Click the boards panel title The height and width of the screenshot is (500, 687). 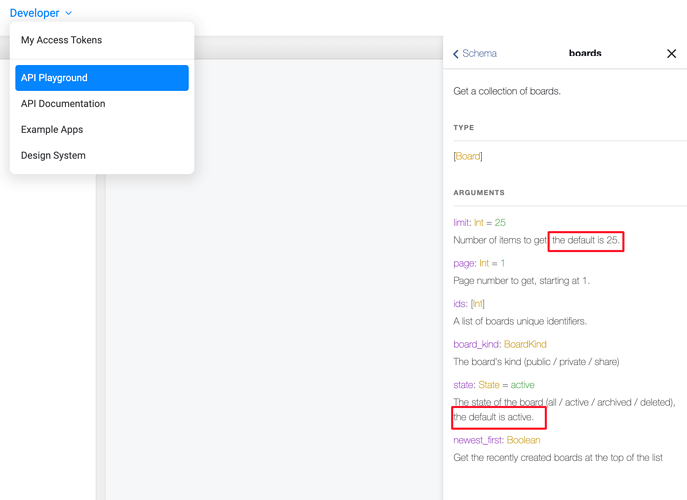585,53
